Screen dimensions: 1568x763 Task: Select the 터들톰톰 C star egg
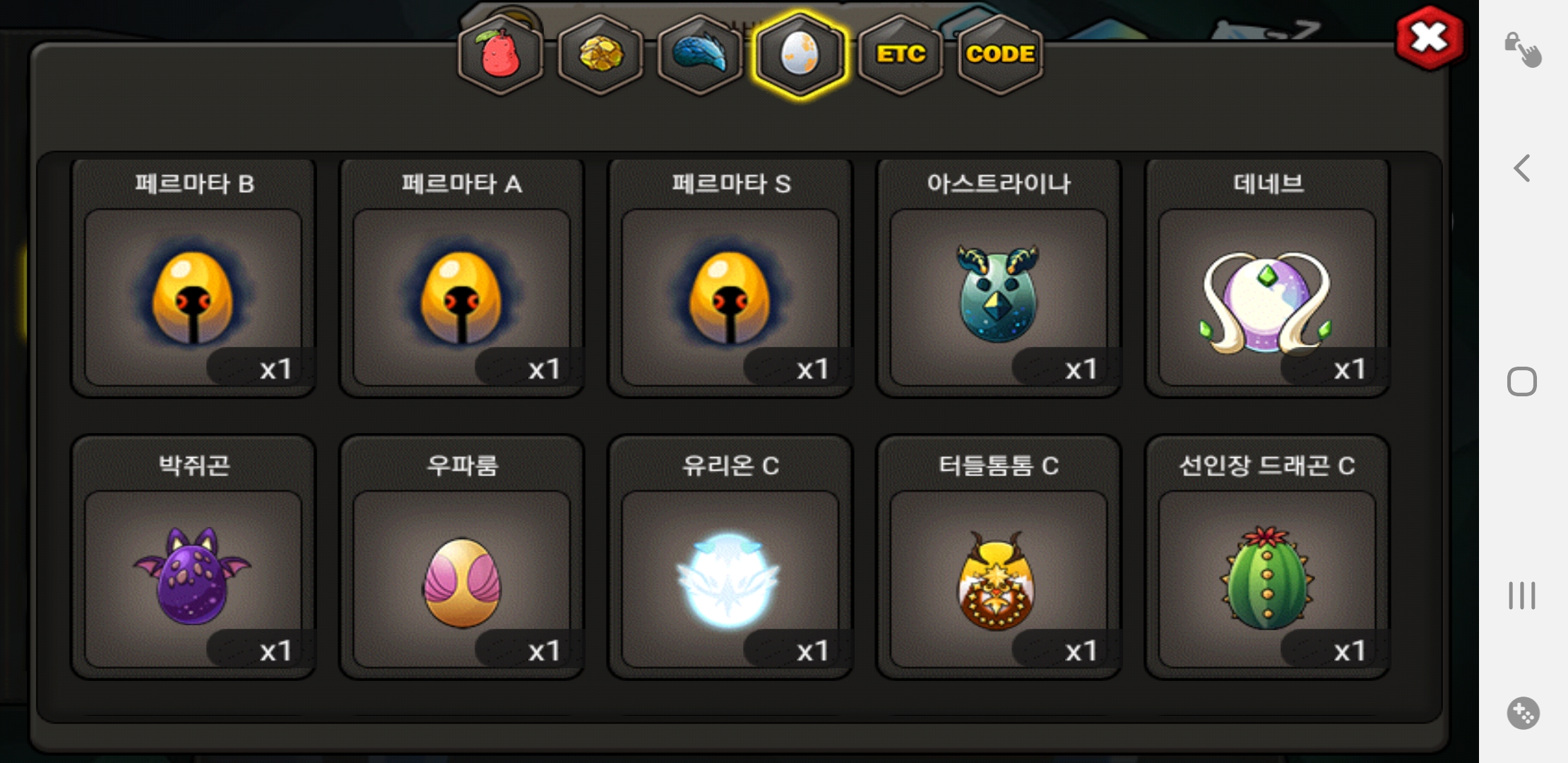point(999,558)
